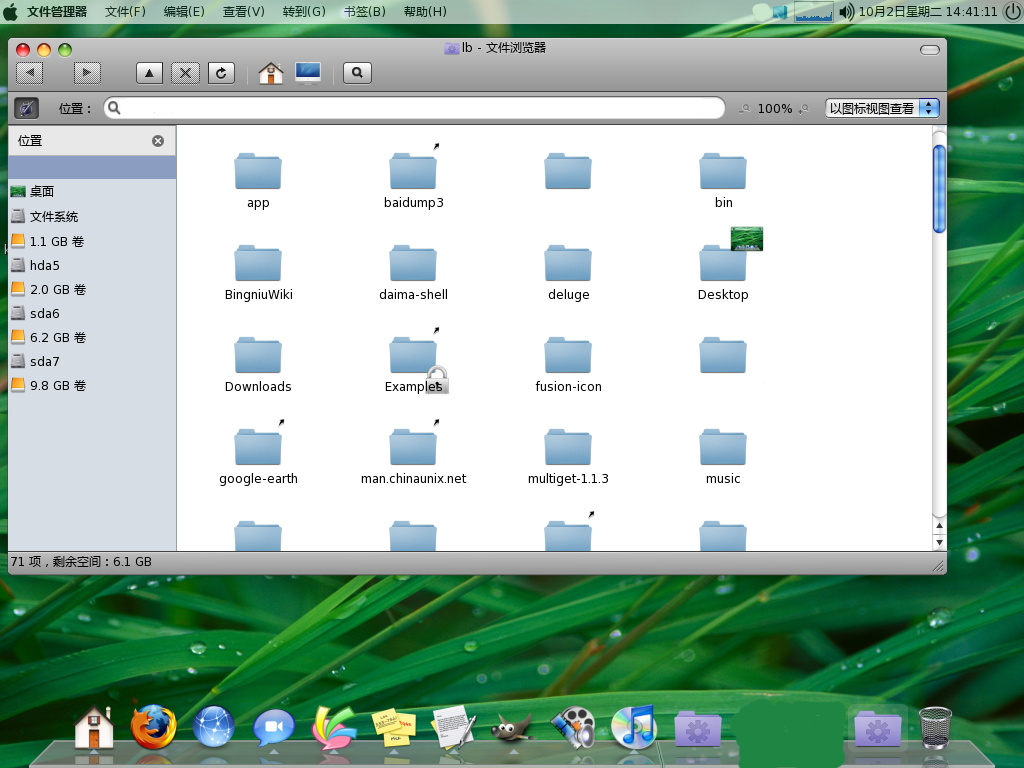Open the icon view mode dropdown
This screenshot has width=1024, height=768.
pyautogui.click(x=882, y=108)
